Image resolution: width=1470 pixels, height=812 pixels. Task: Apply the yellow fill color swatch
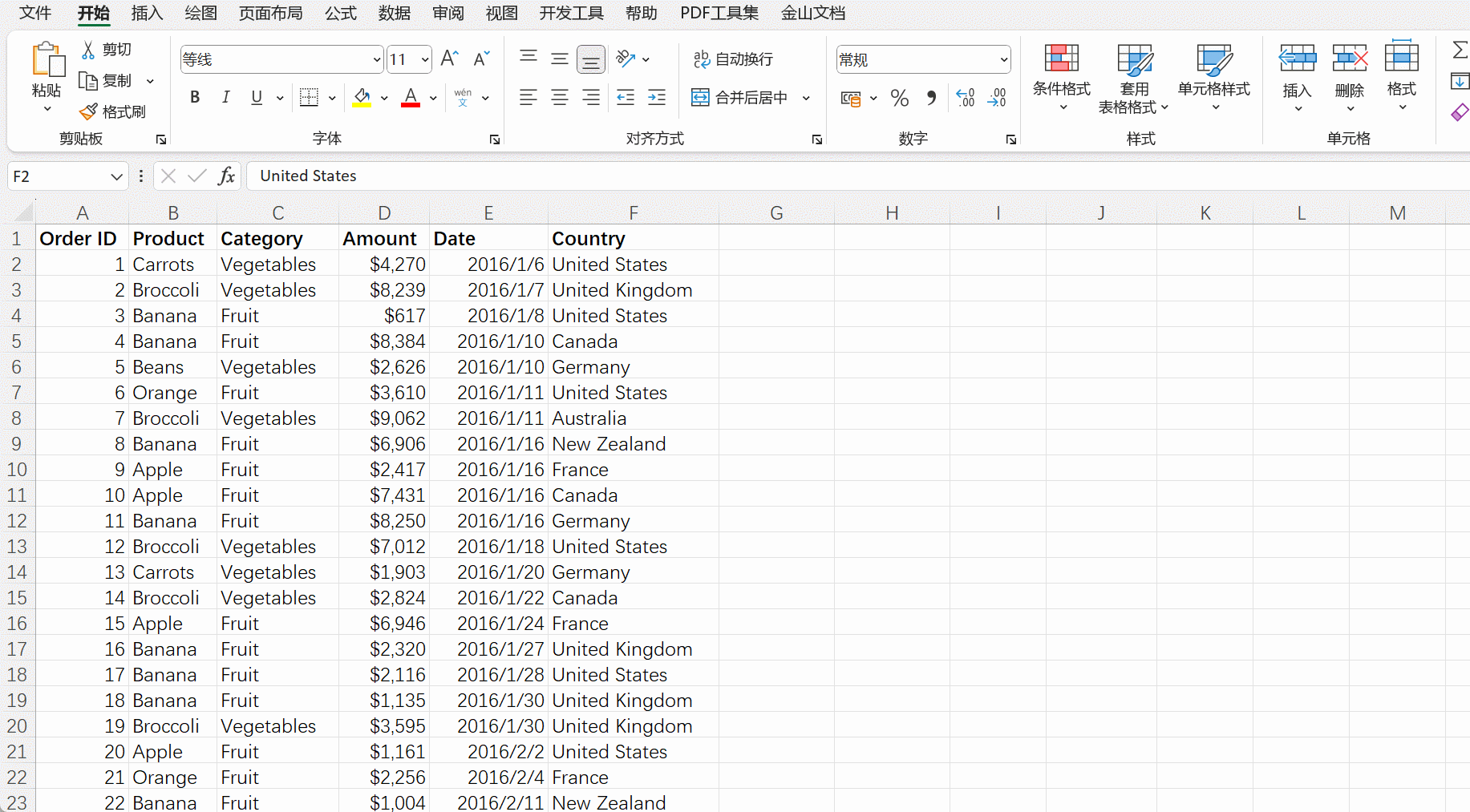point(362,98)
